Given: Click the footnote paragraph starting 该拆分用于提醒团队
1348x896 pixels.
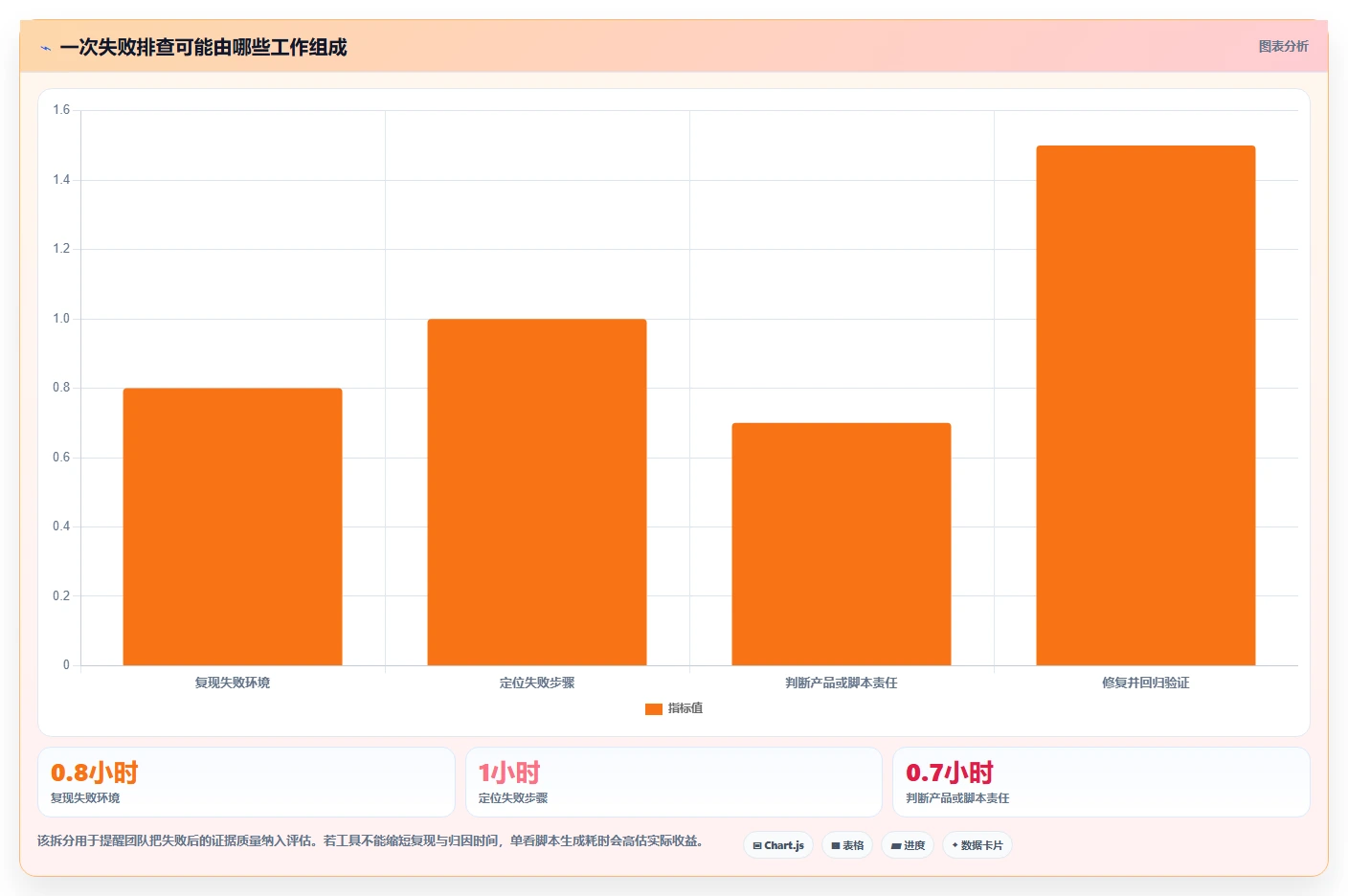Looking at the screenshot, I should [x=372, y=841].
